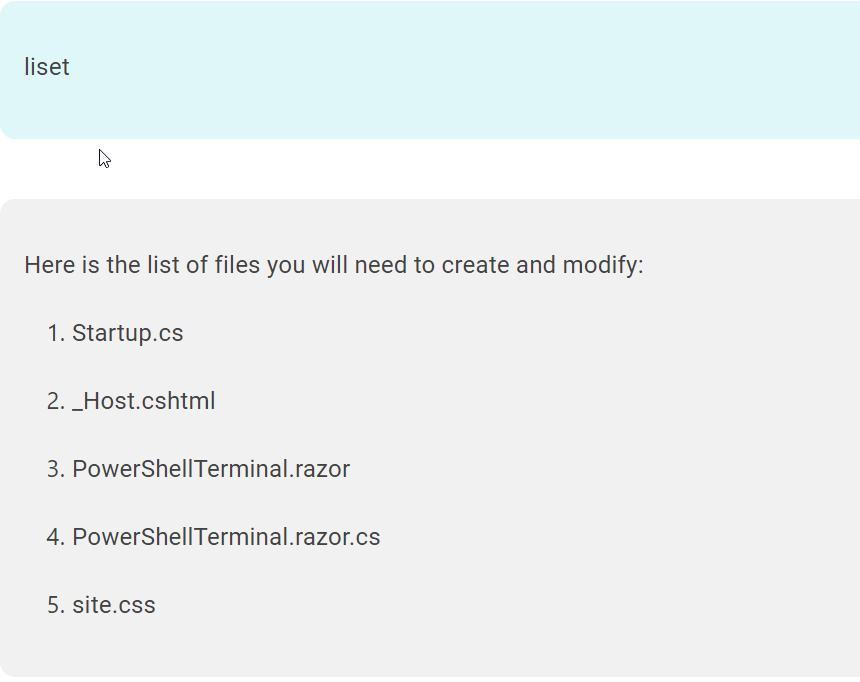Click the word 'modify:' in the response
Image resolution: width=860 pixels, height=682 pixels.
point(603,266)
